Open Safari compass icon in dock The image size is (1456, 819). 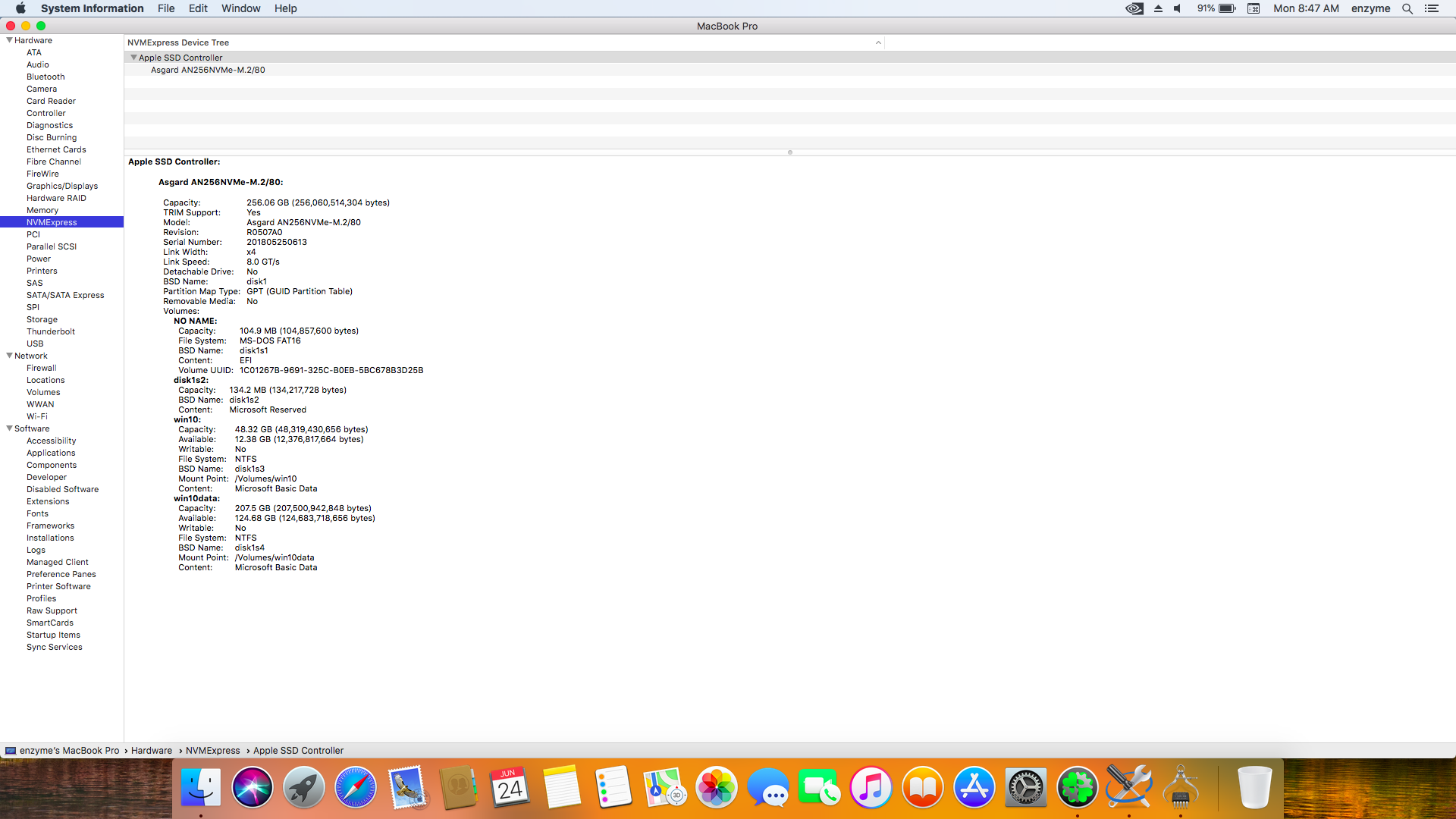[356, 788]
